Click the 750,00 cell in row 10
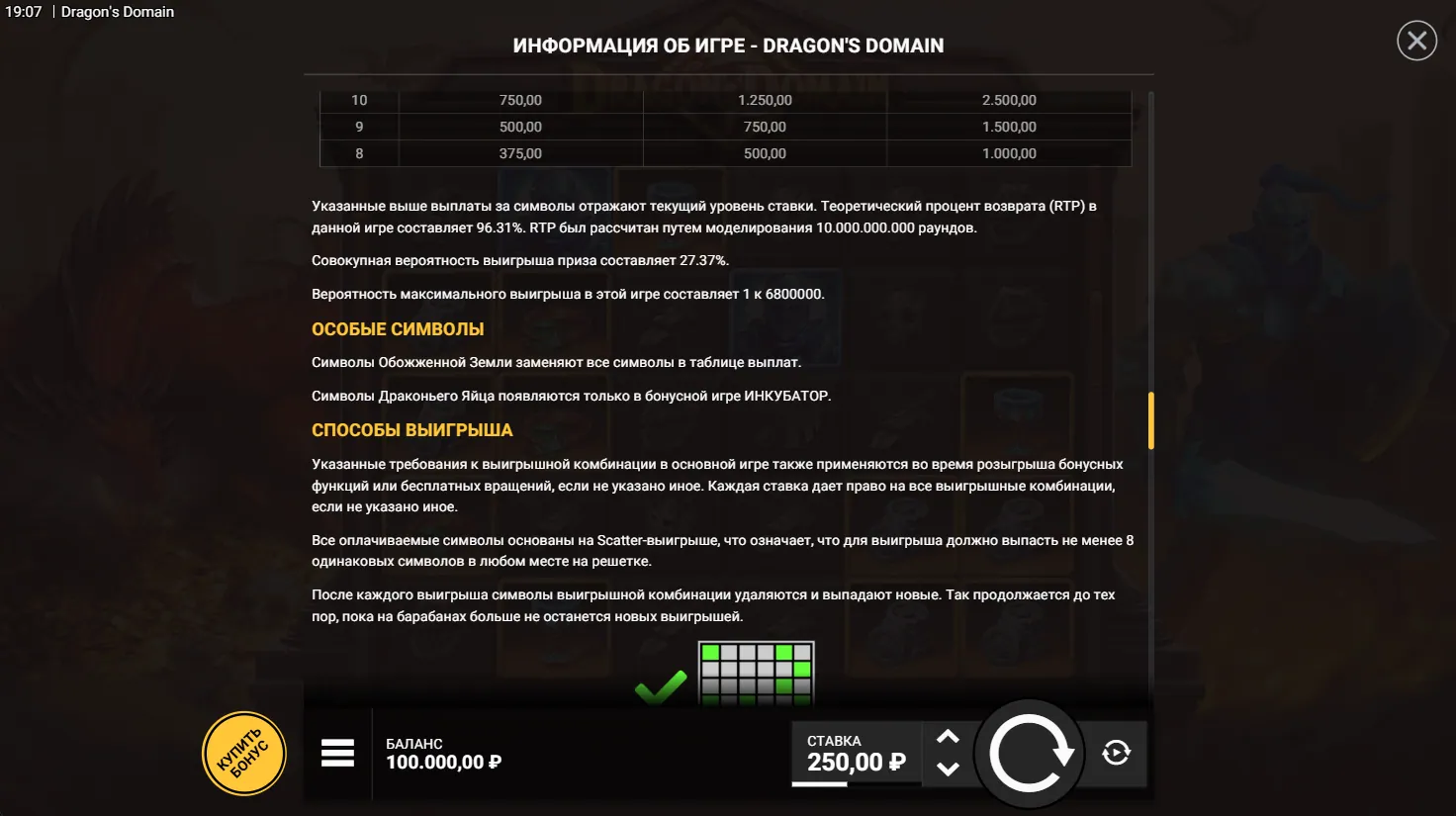Viewport: 1456px width, 816px height. [520, 100]
